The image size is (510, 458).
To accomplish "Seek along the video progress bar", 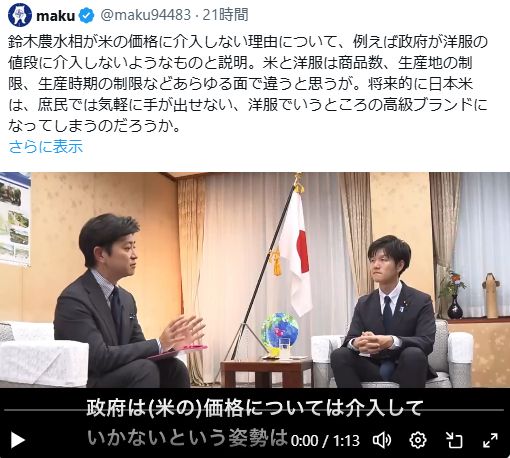I will (x=255, y=410).
